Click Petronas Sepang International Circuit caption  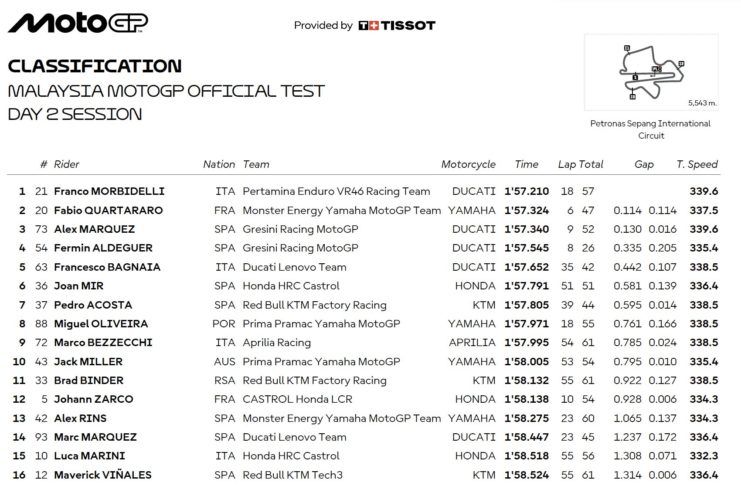pyautogui.click(x=650, y=129)
